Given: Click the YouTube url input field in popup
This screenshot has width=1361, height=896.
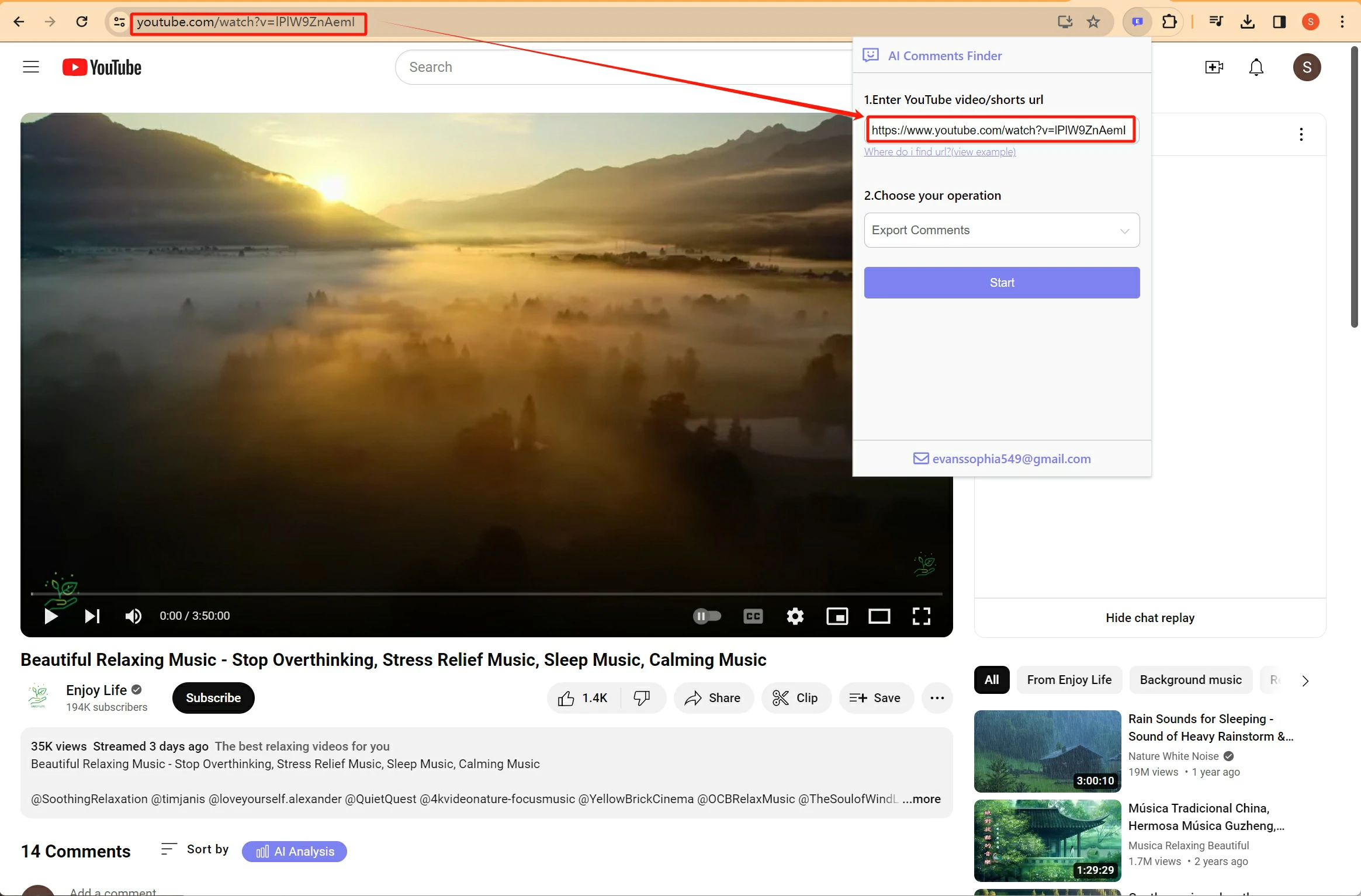Looking at the screenshot, I should coord(1000,130).
